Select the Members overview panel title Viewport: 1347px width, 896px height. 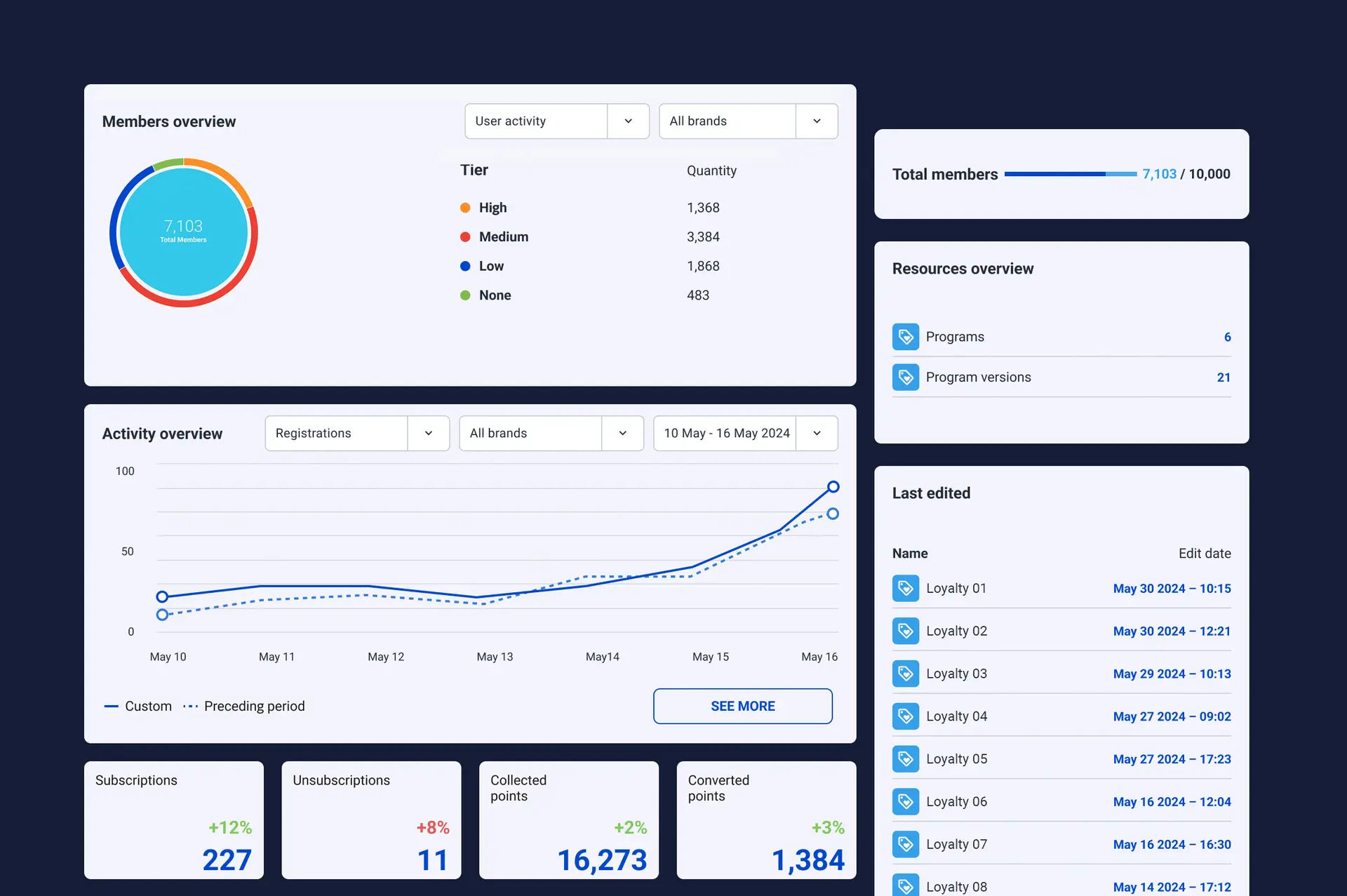[168, 121]
